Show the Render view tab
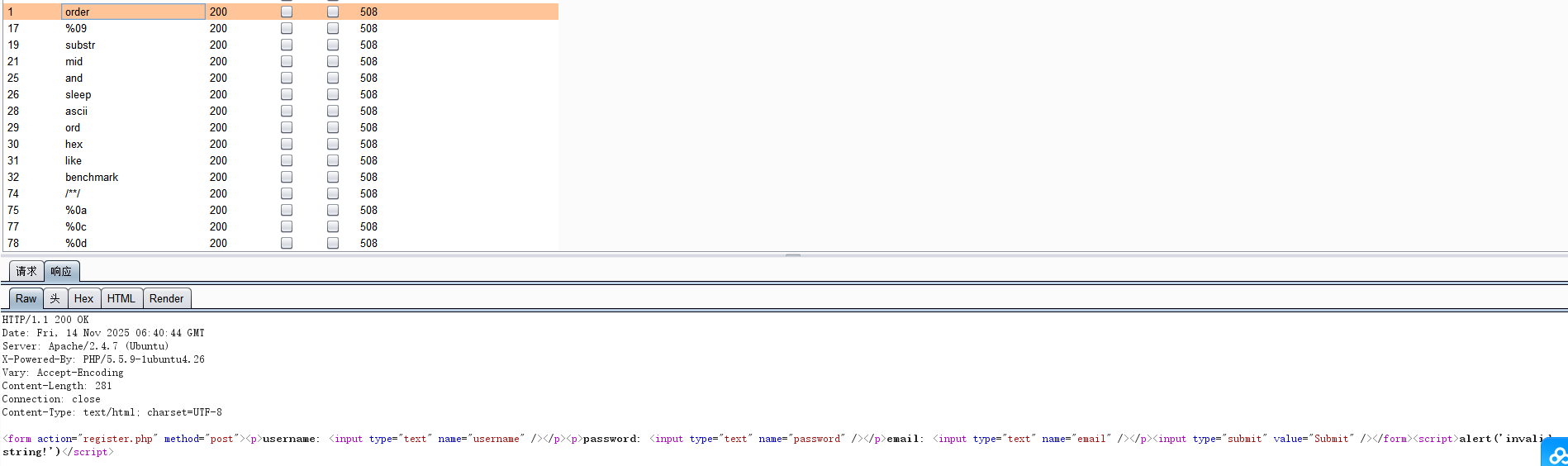The image size is (1568, 466). 166,298
